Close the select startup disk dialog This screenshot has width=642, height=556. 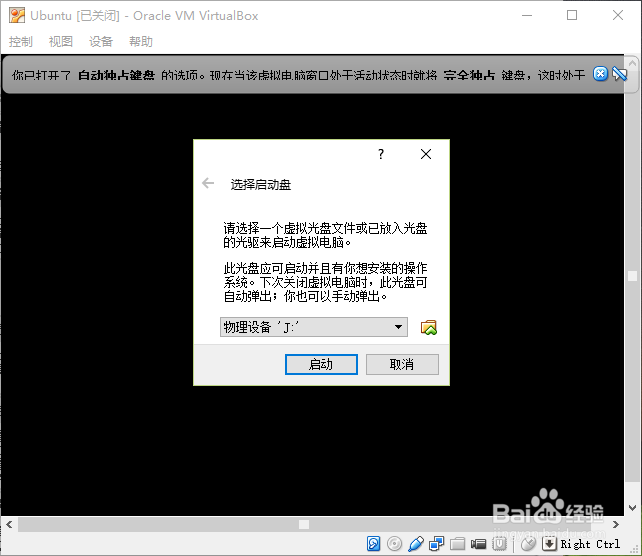click(x=426, y=154)
